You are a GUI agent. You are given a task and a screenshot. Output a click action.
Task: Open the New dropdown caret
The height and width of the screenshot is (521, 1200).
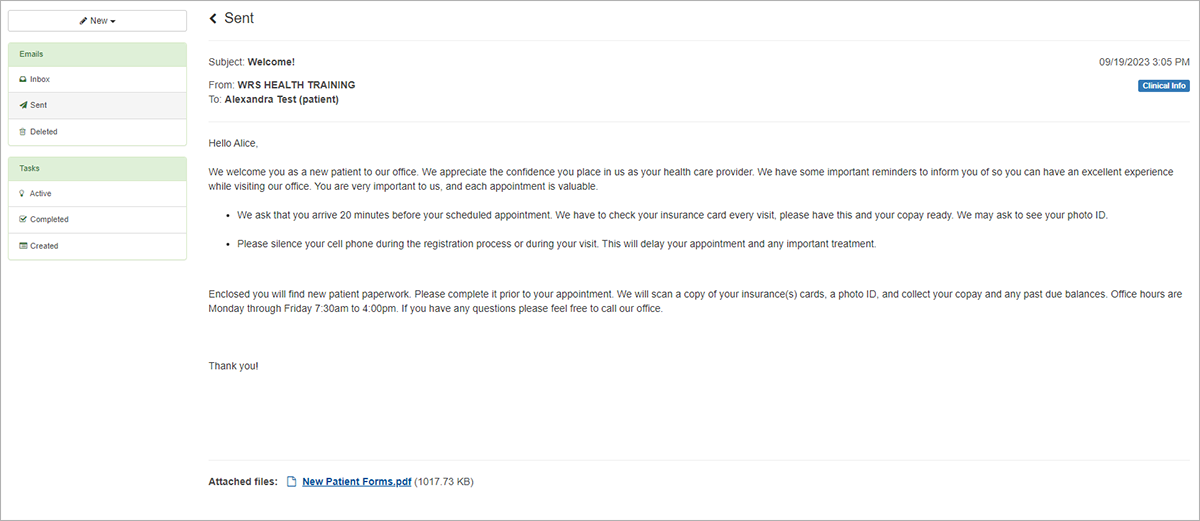(113, 21)
